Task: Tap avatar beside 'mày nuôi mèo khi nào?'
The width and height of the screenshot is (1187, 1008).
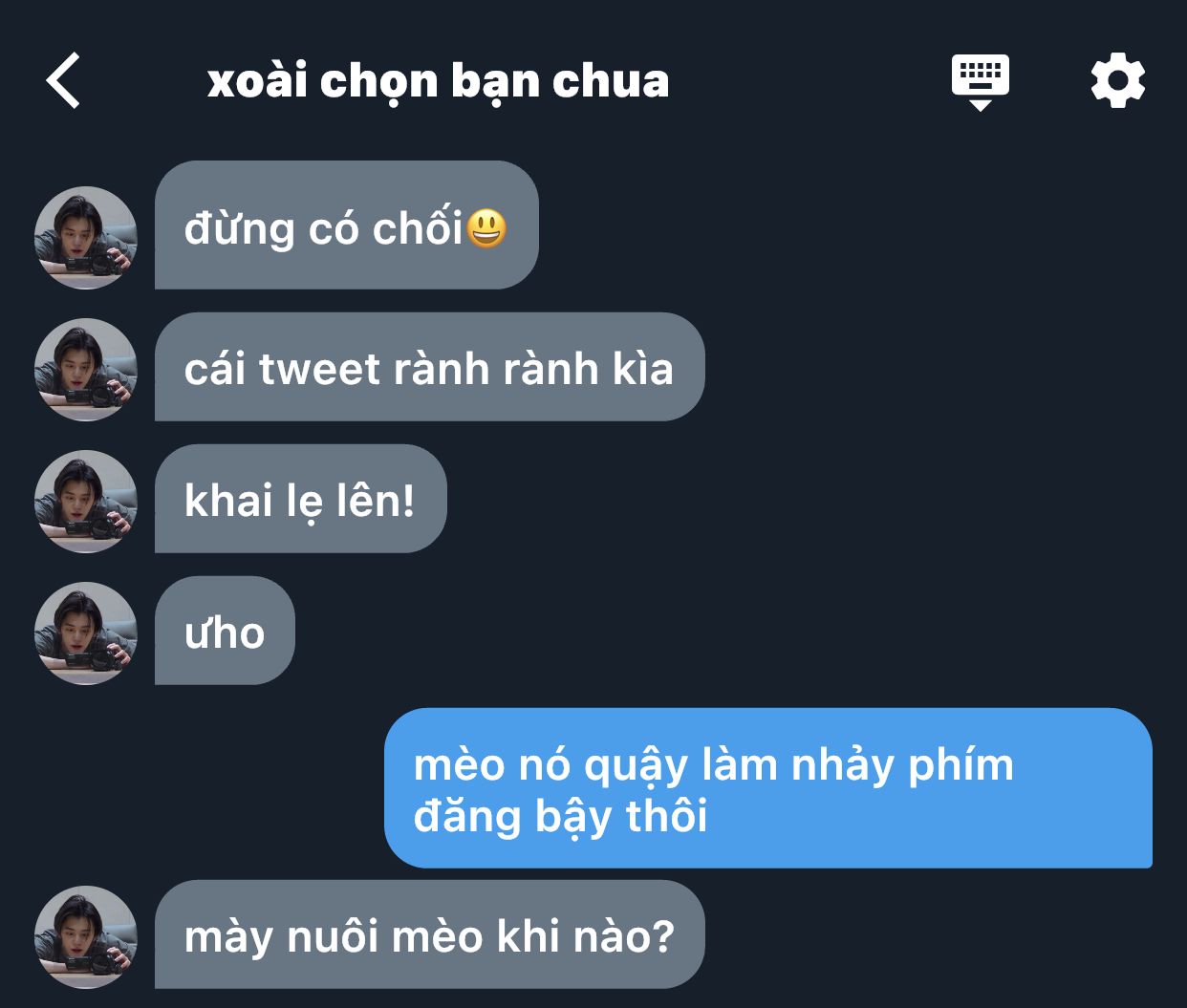Action: pyautogui.click(x=86, y=937)
